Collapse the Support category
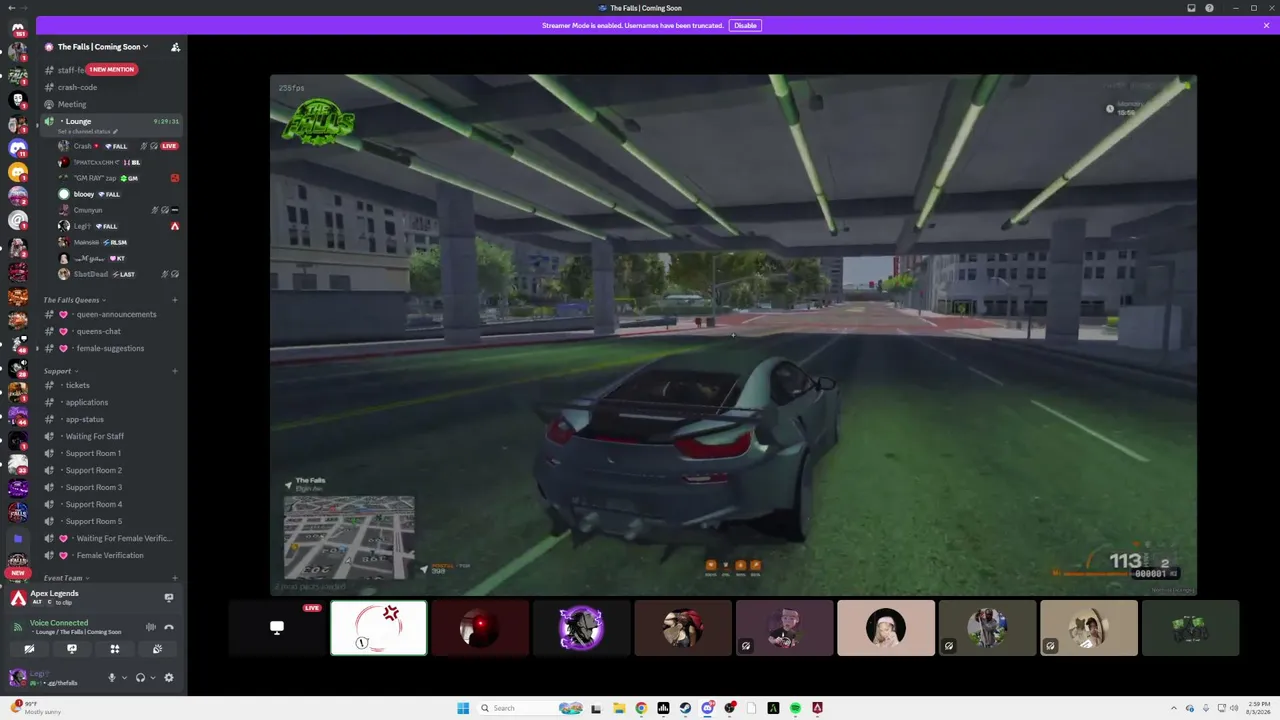This screenshot has width=1280, height=720. (60, 371)
